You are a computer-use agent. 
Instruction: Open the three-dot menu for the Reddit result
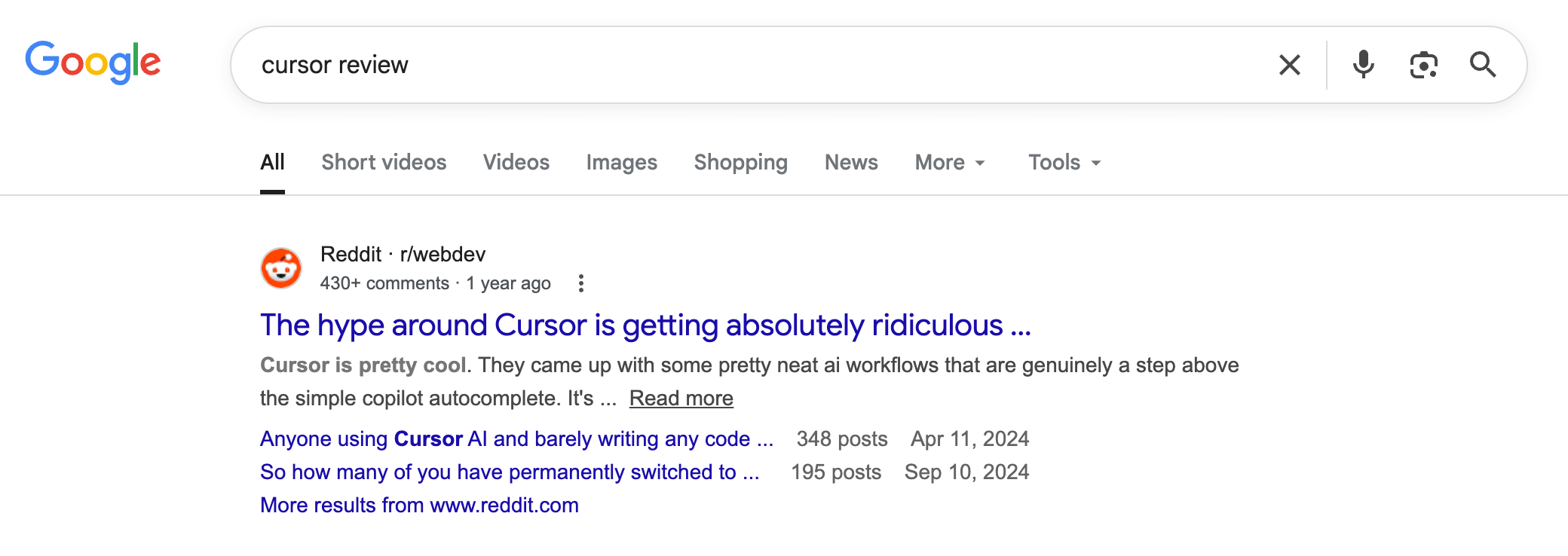tap(580, 283)
